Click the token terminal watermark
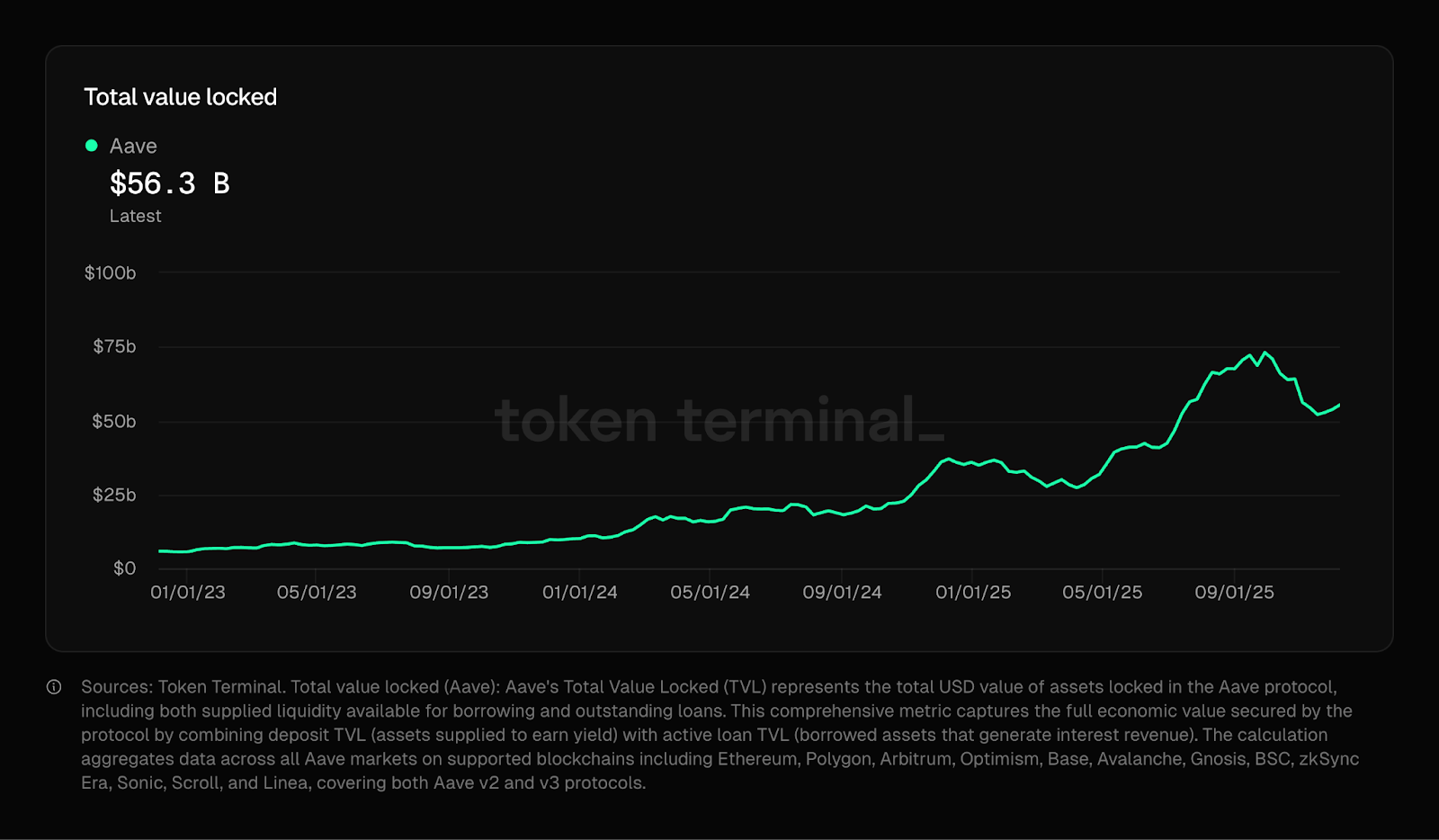 pos(719,420)
